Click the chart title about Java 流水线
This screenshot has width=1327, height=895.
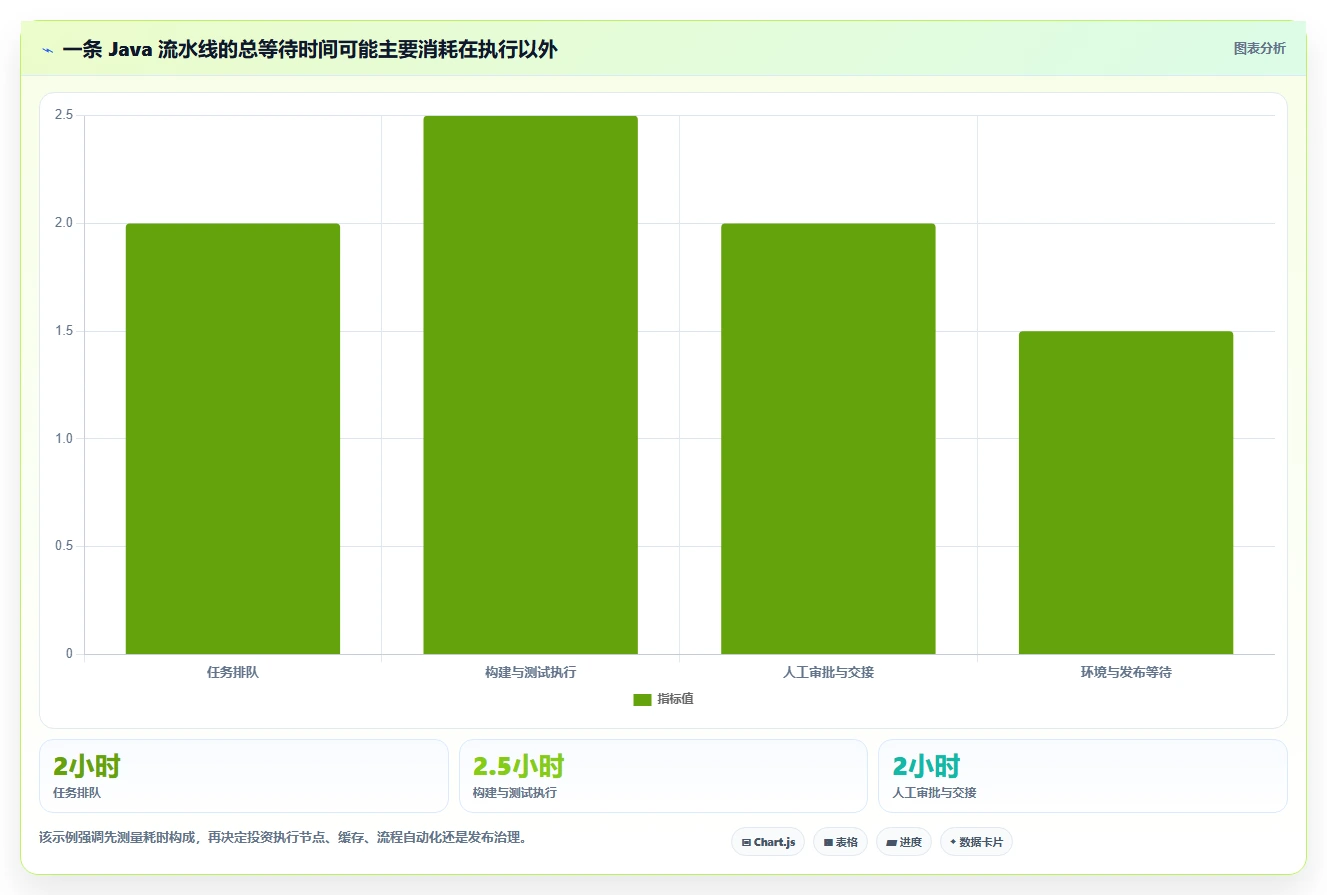(309, 50)
